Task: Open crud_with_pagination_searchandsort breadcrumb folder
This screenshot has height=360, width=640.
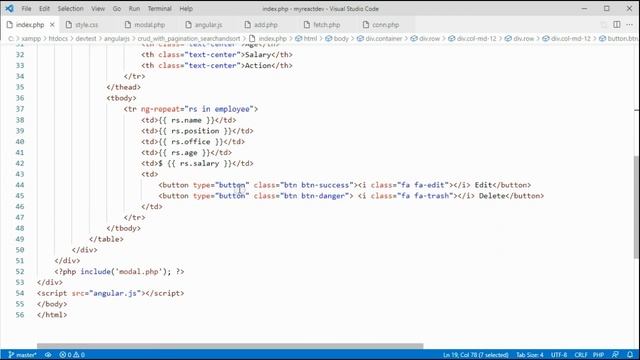Action: [189, 38]
